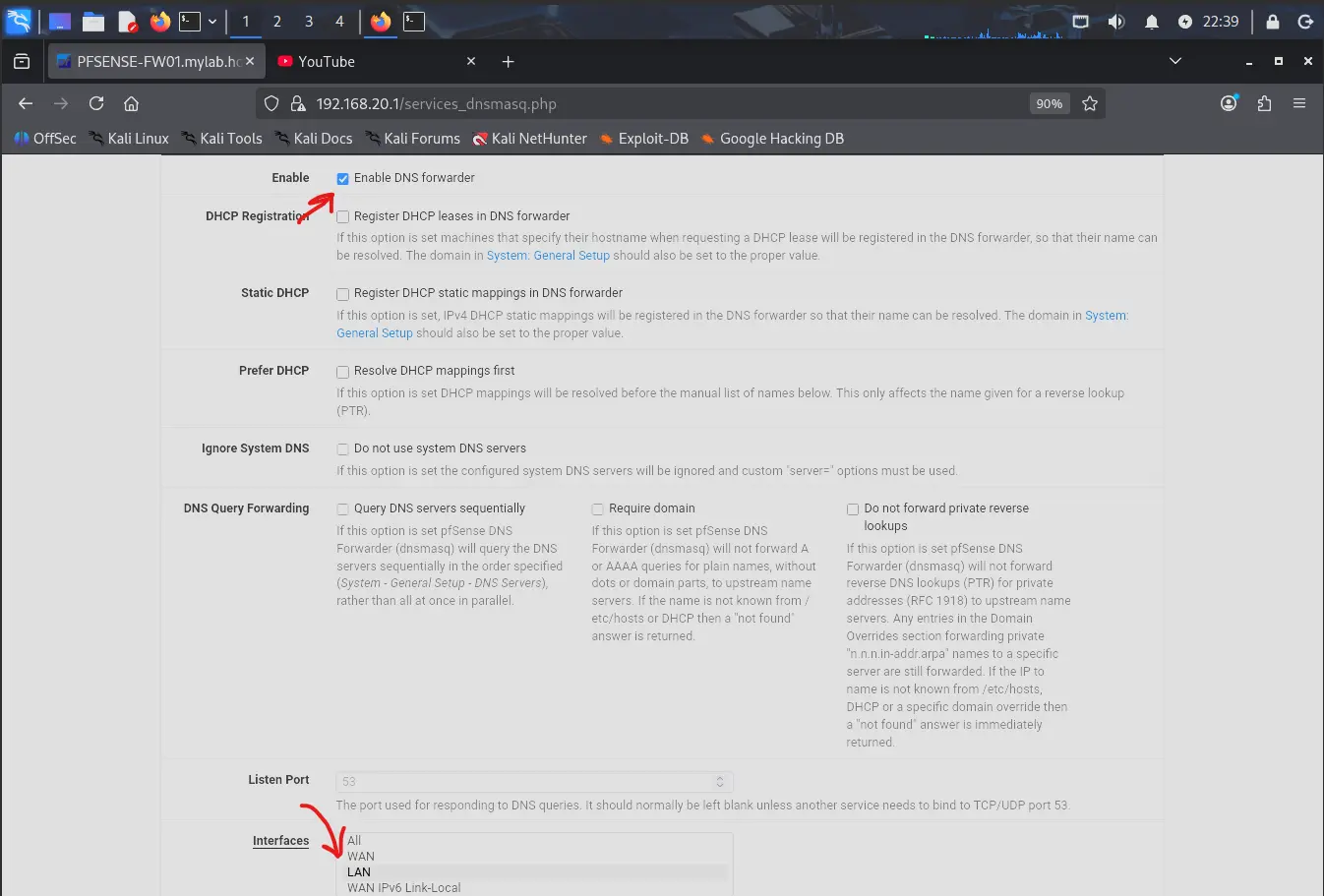Click the tracking protection shield icon
Image resolution: width=1324 pixels, height=896 pixels.
click(x=272, y=103)
